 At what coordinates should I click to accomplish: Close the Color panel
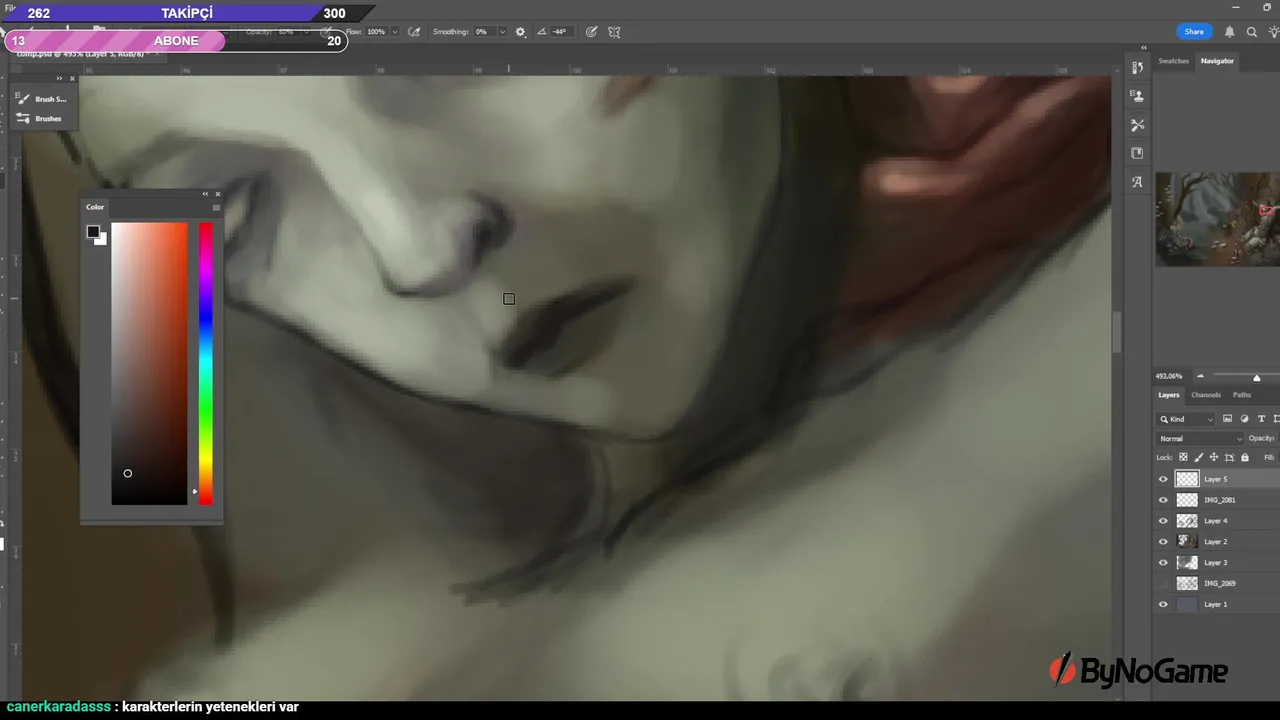click(x=217, y=194)
